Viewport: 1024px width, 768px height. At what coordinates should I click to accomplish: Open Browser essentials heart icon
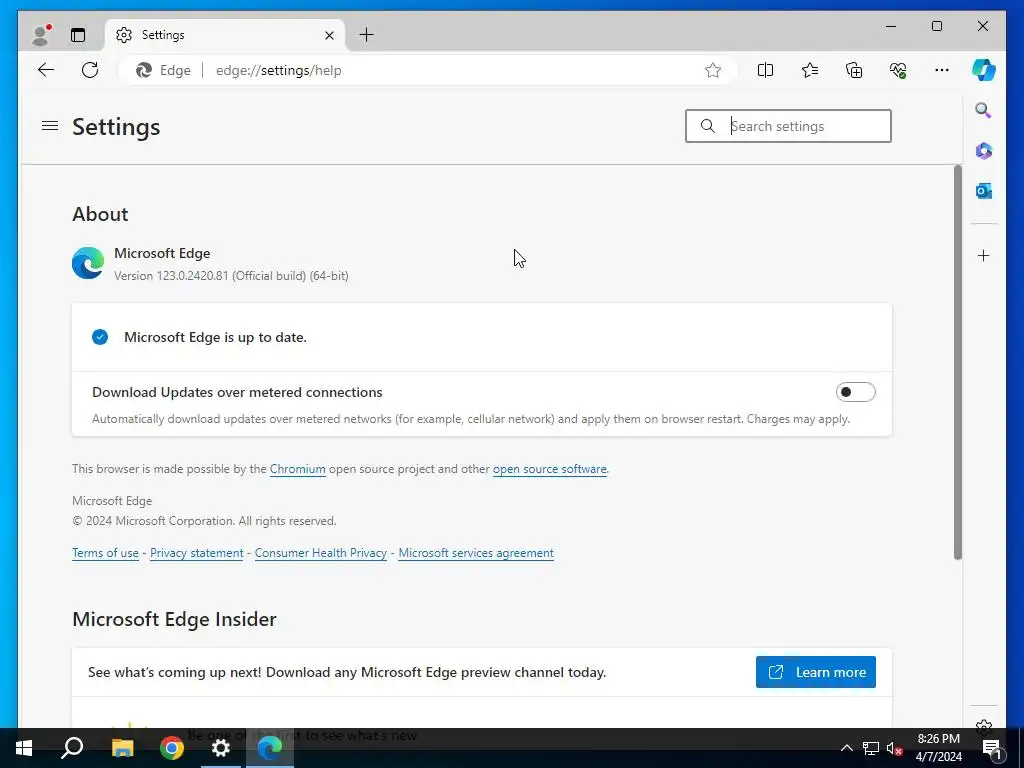click(x=898, y=70)
